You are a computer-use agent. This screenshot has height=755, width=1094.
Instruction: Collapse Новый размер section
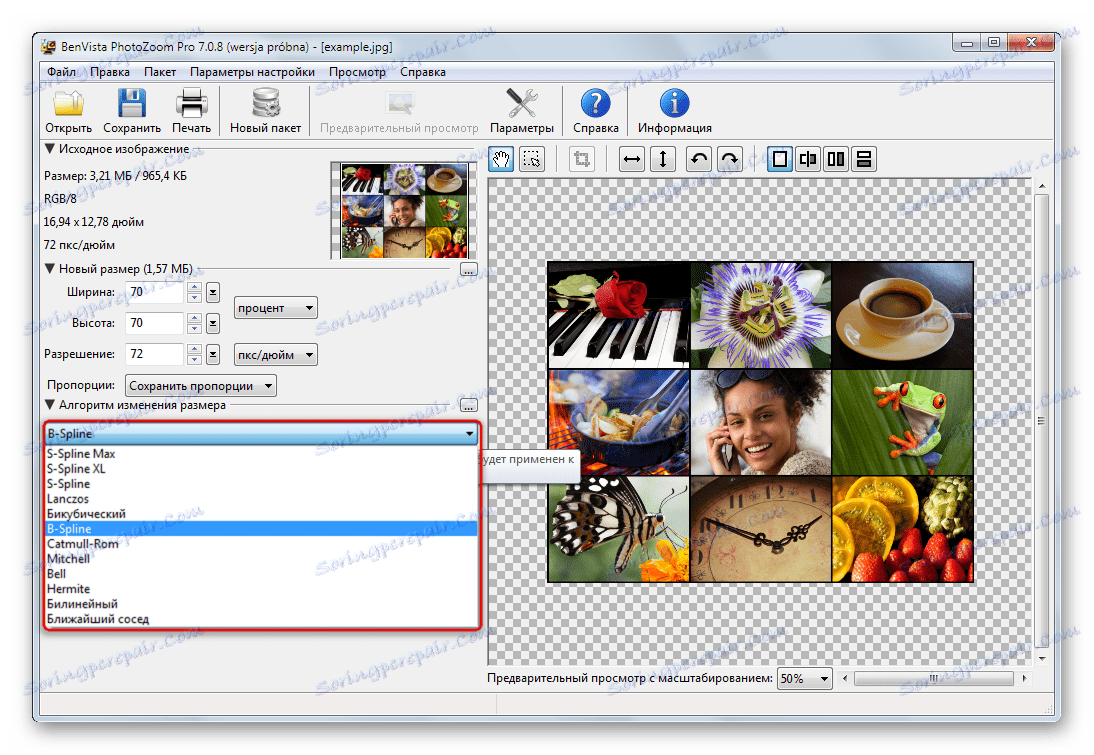tap(50, 269)
